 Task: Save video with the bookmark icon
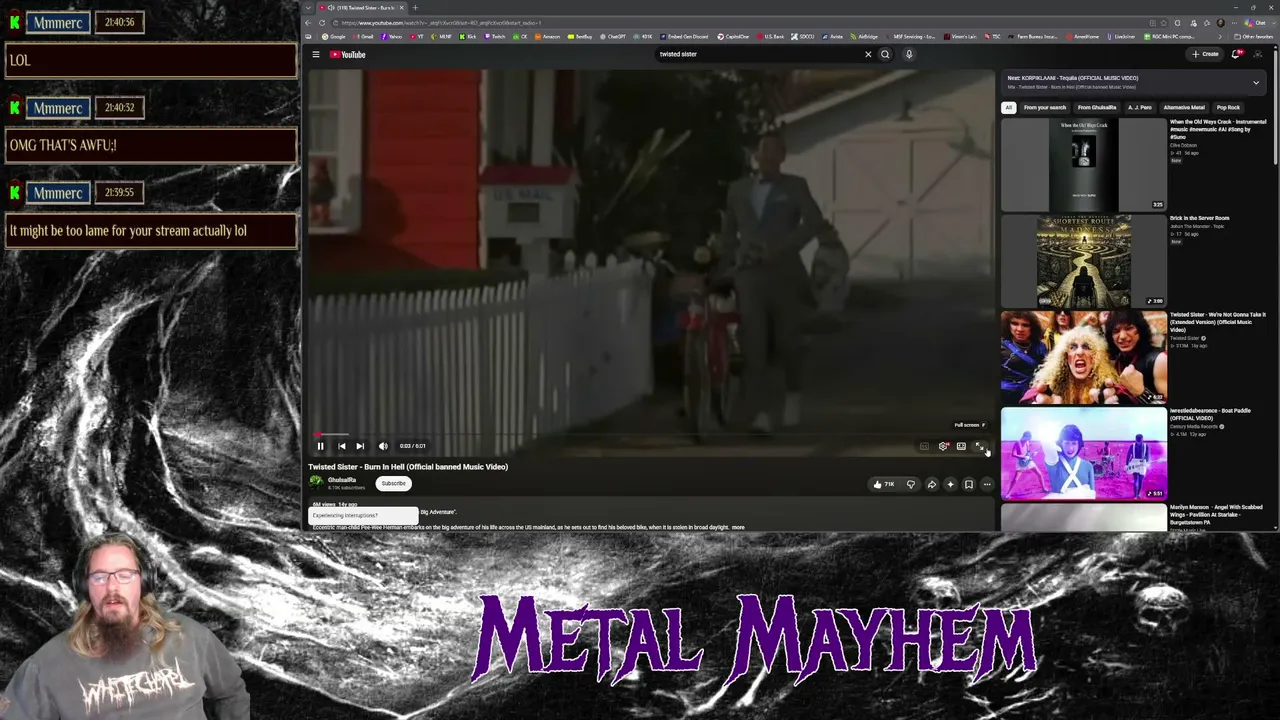[968, 485]
